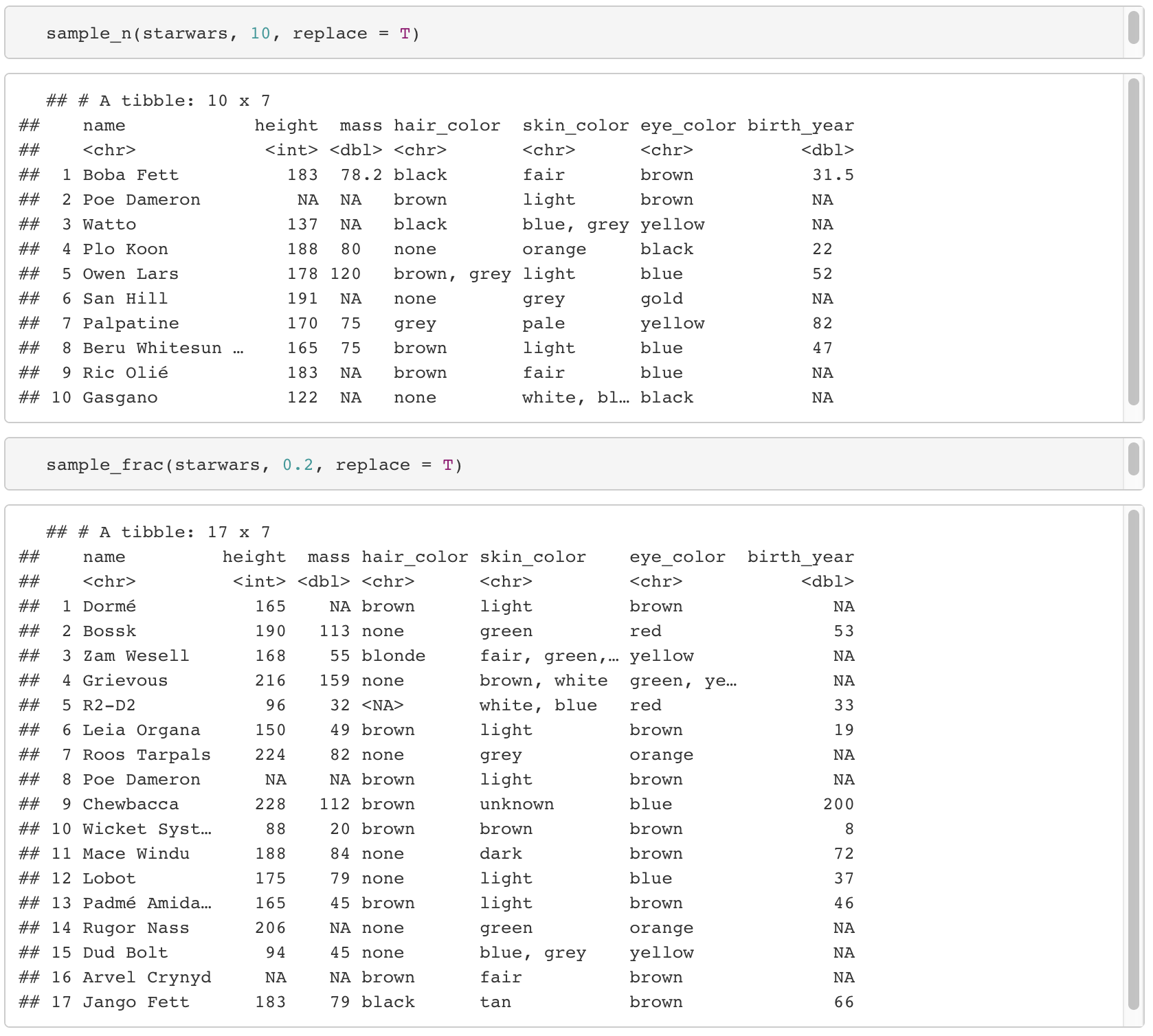1153x1036 pixels.
Task: Click 'Mace Windu' name cell
Action: click(x=136, y=854)
